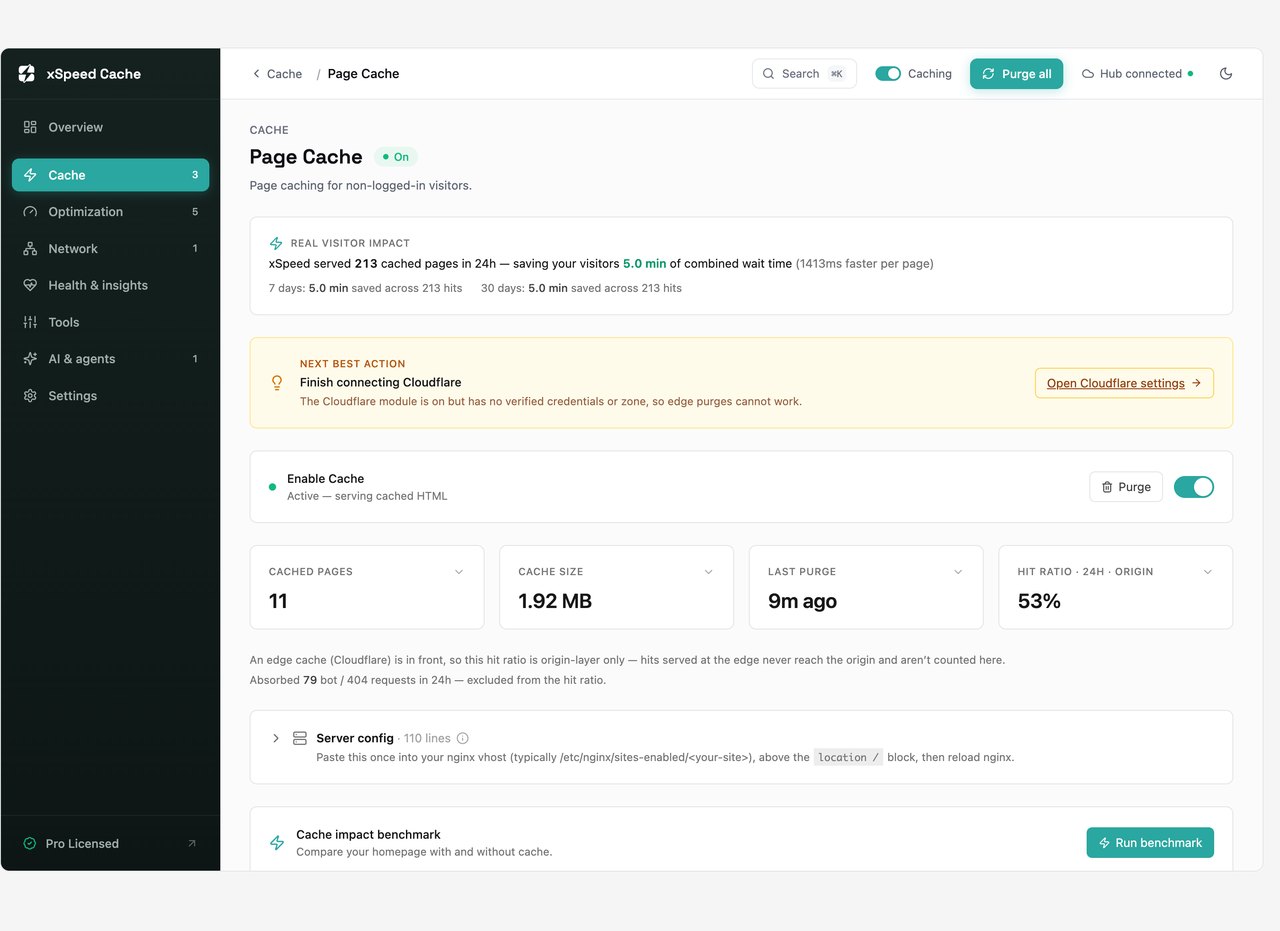Screen dimensions: 1280x931
Task: Click the 53% hit ratio value
Action: (1039, 601)
